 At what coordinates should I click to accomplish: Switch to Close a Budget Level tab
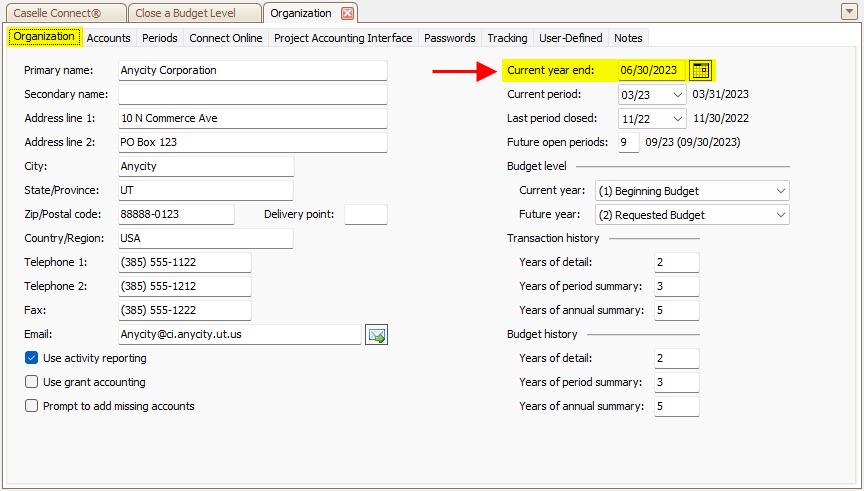click(x=186, y=13)
